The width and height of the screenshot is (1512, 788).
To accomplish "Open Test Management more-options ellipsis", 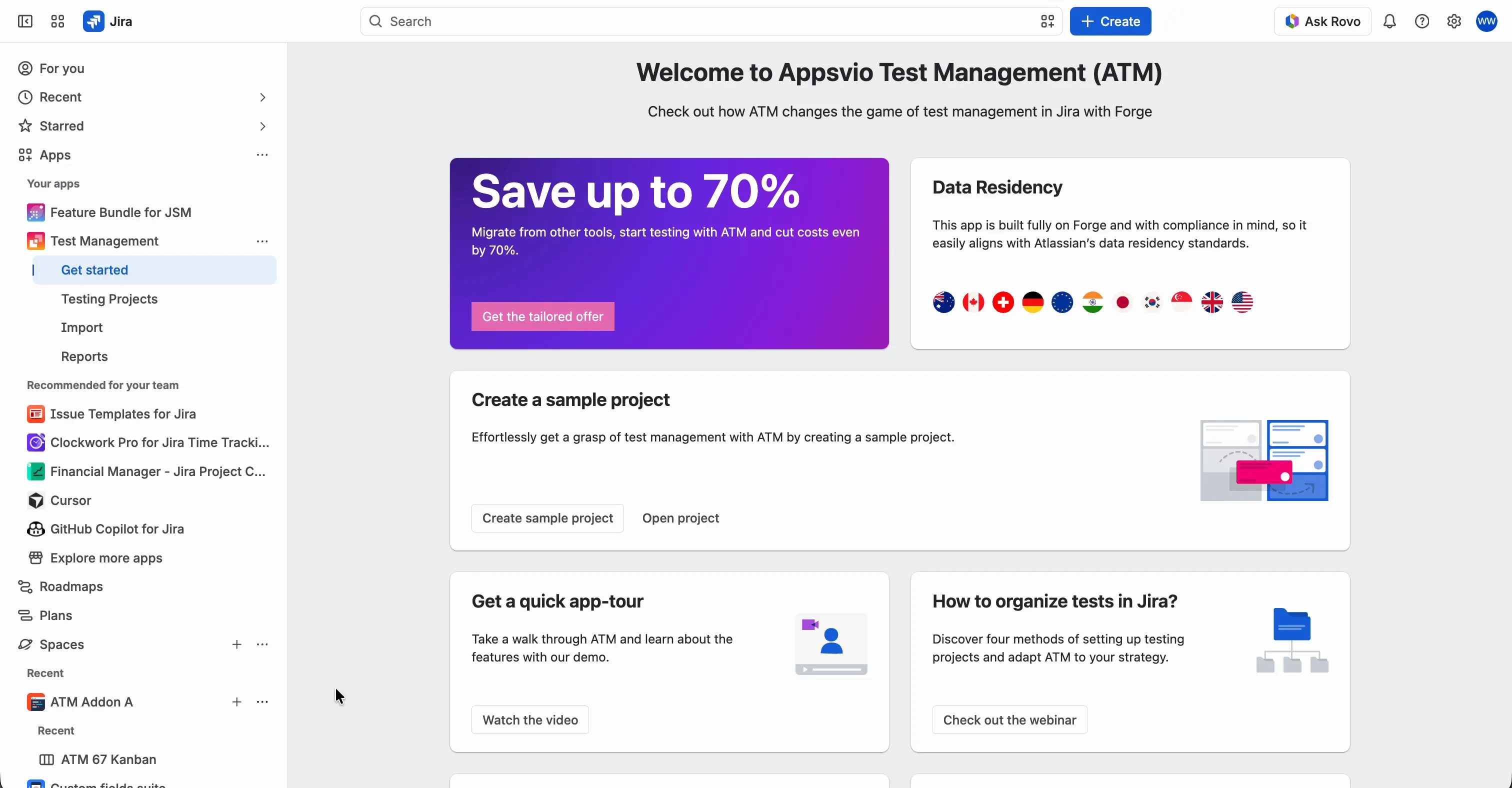I will (x=262, y=241).
